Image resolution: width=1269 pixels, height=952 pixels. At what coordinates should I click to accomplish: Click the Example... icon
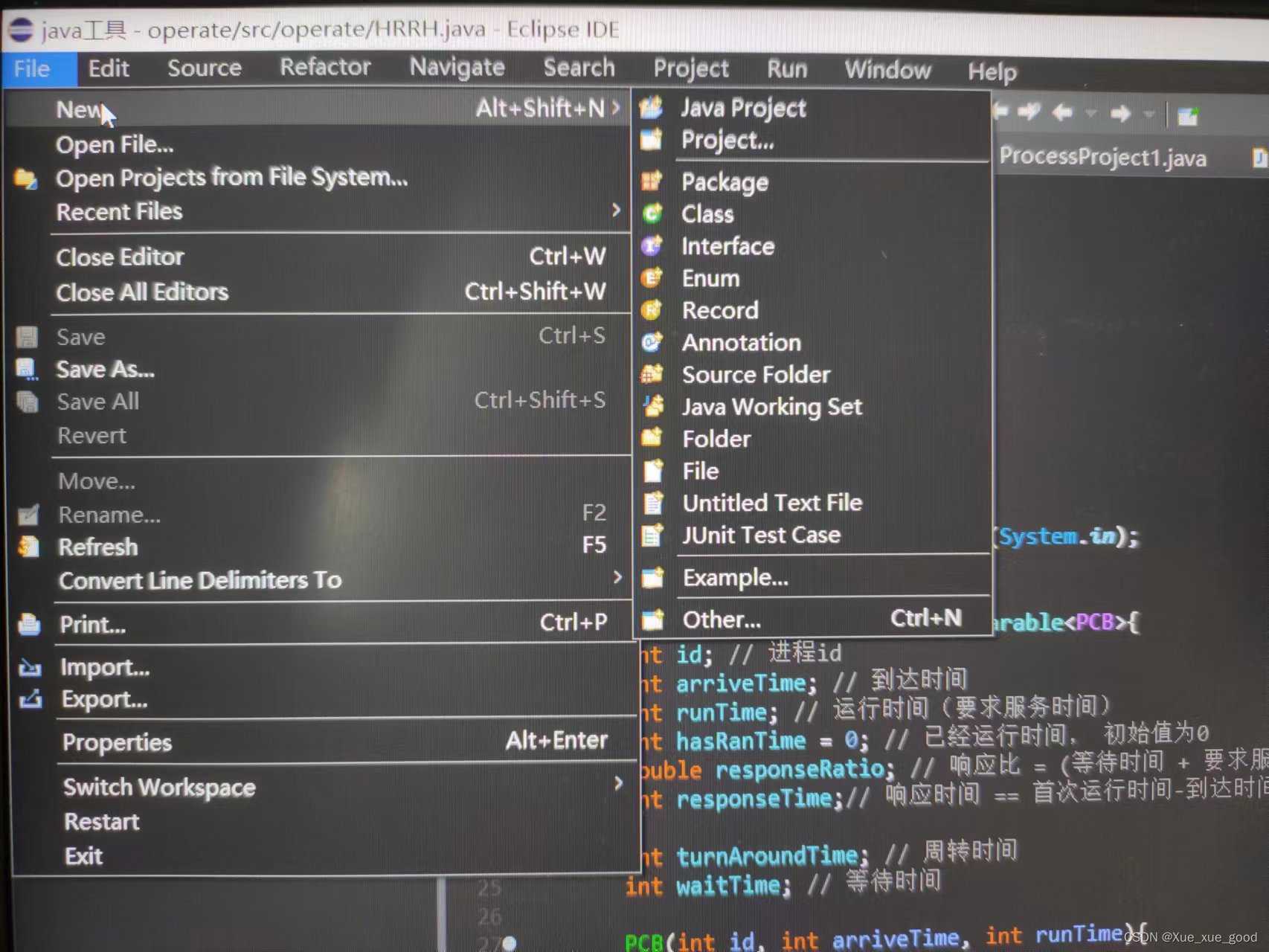pos(653,577)
